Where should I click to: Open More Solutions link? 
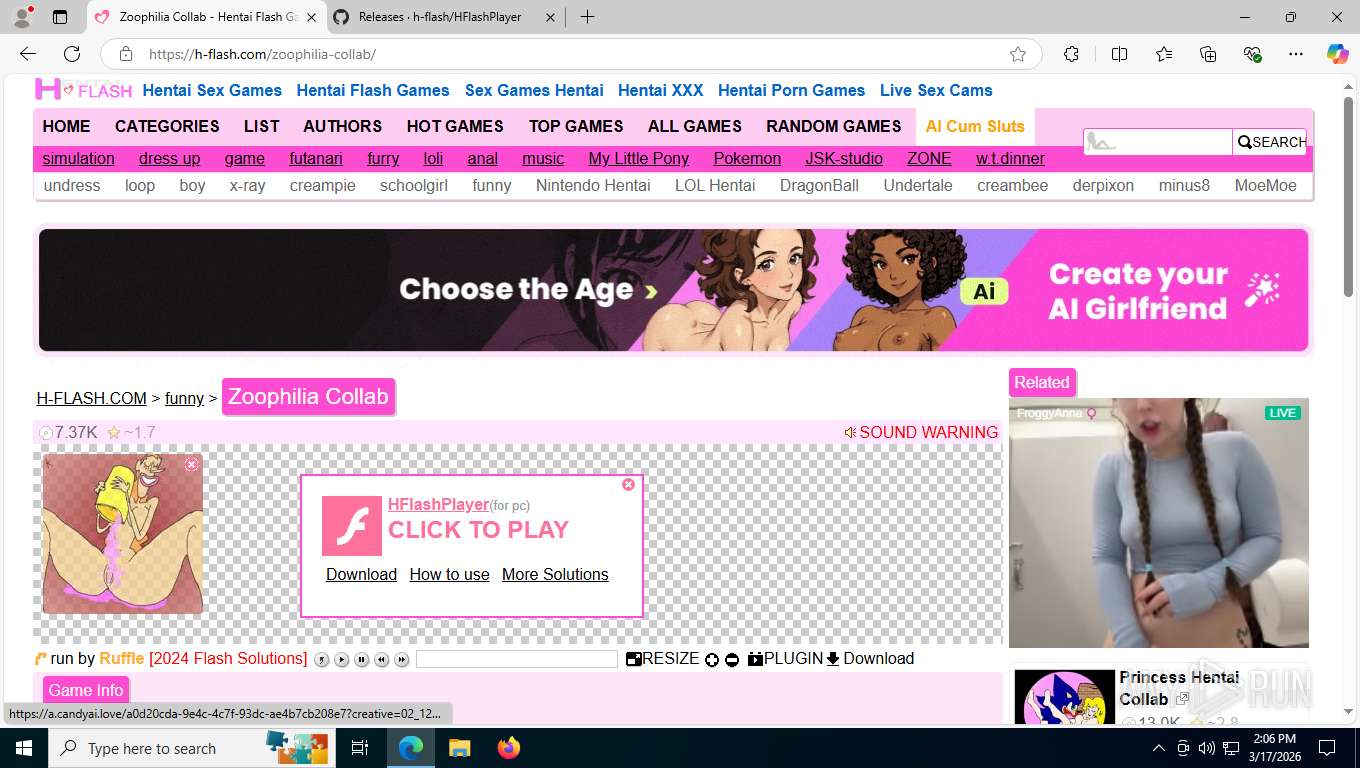click(555, 574)
